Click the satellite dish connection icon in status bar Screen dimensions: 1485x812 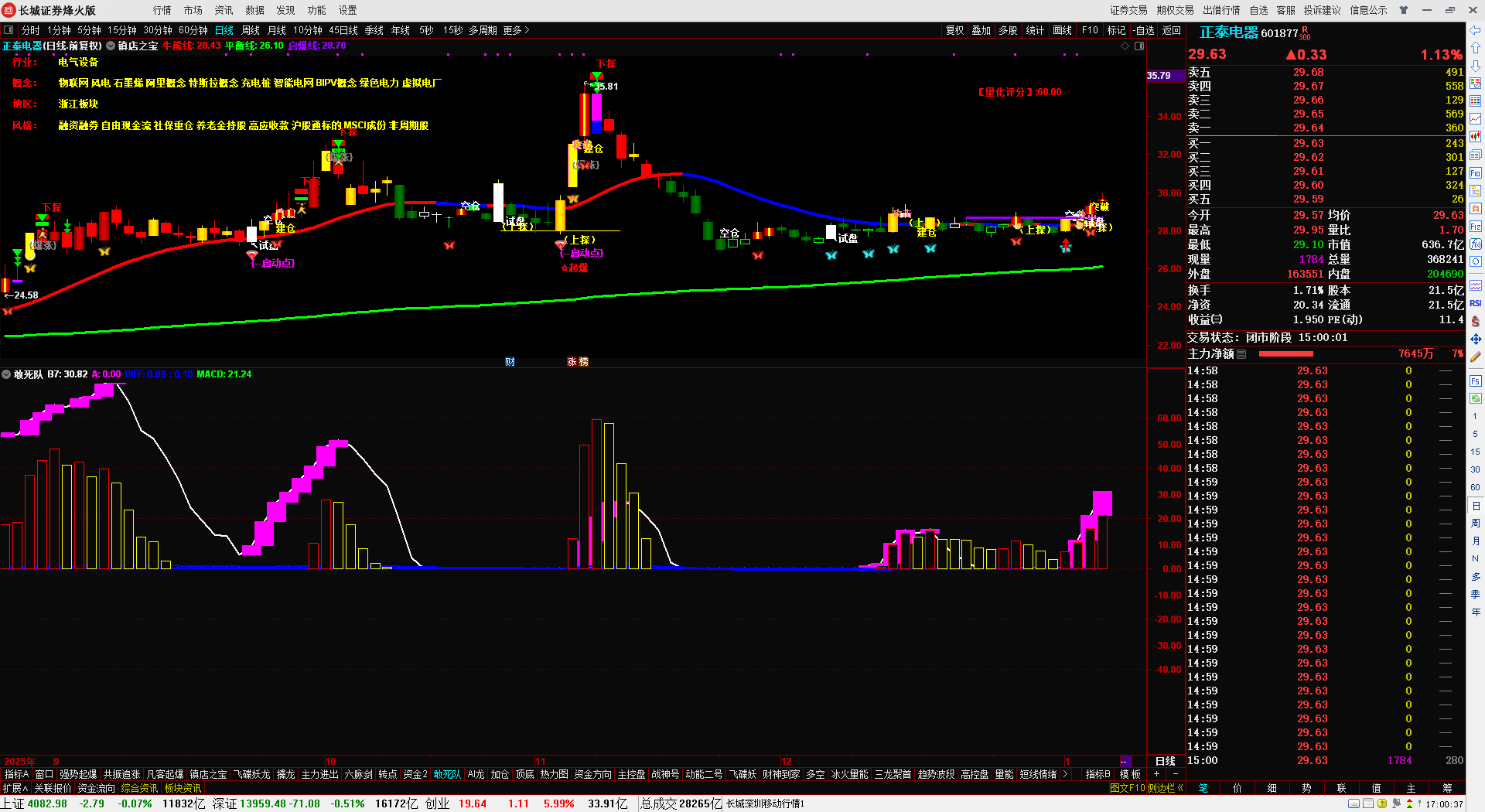point(1396,804)
